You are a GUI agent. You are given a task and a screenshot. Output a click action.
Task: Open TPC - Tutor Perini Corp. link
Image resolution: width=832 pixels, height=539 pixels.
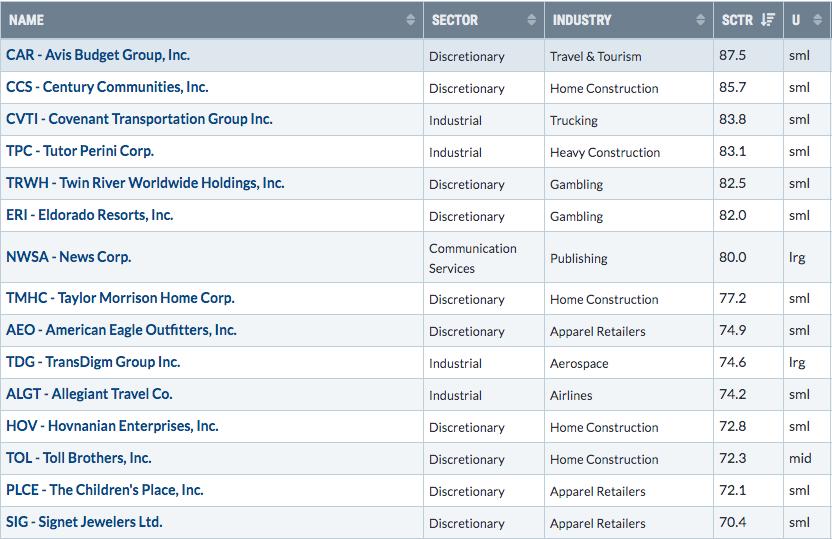click(x=80, y=151)
